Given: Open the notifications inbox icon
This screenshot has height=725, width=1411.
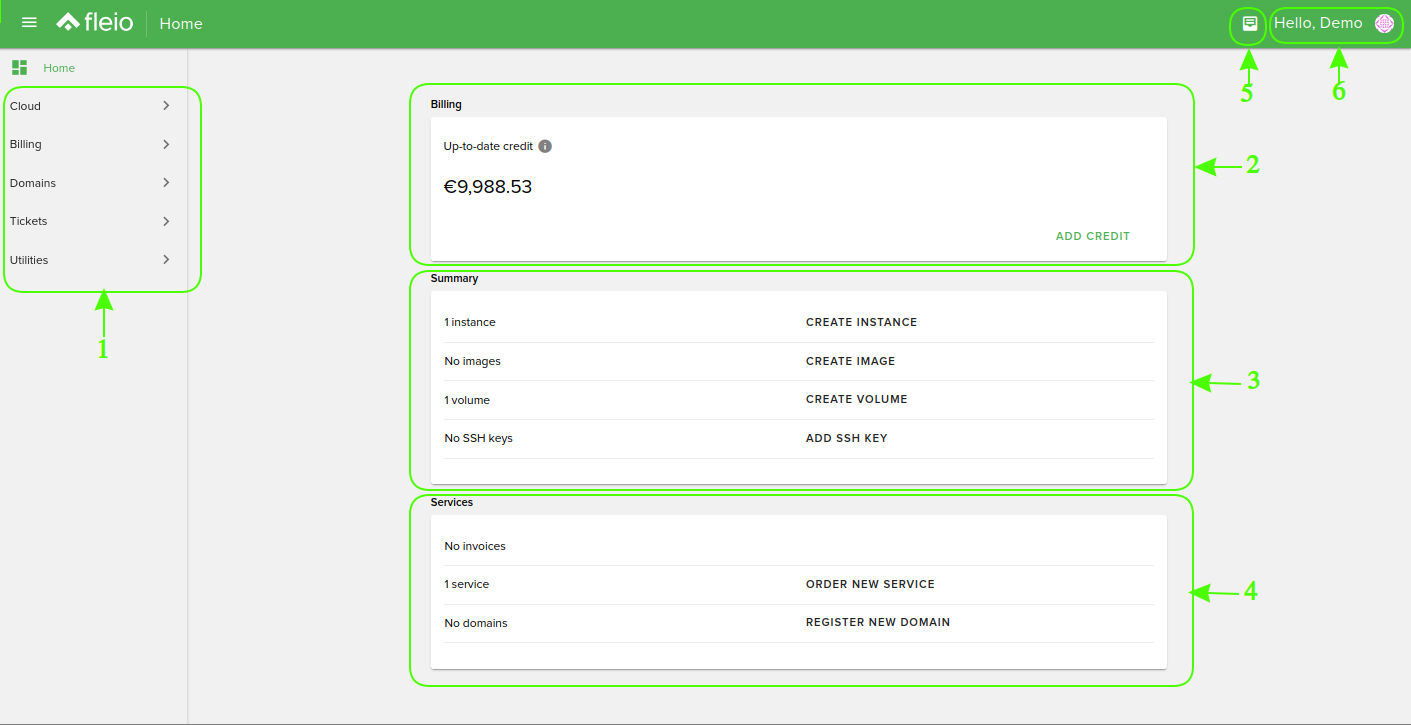Looking at the screenshot, I should 1247,22.
